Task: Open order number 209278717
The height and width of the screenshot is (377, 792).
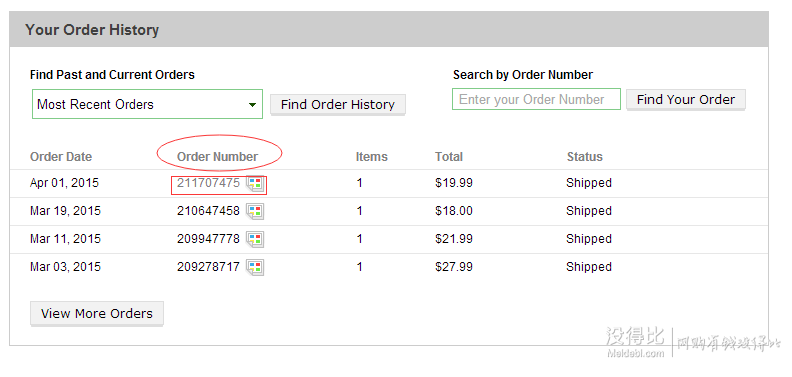Action: pos(208,267)
